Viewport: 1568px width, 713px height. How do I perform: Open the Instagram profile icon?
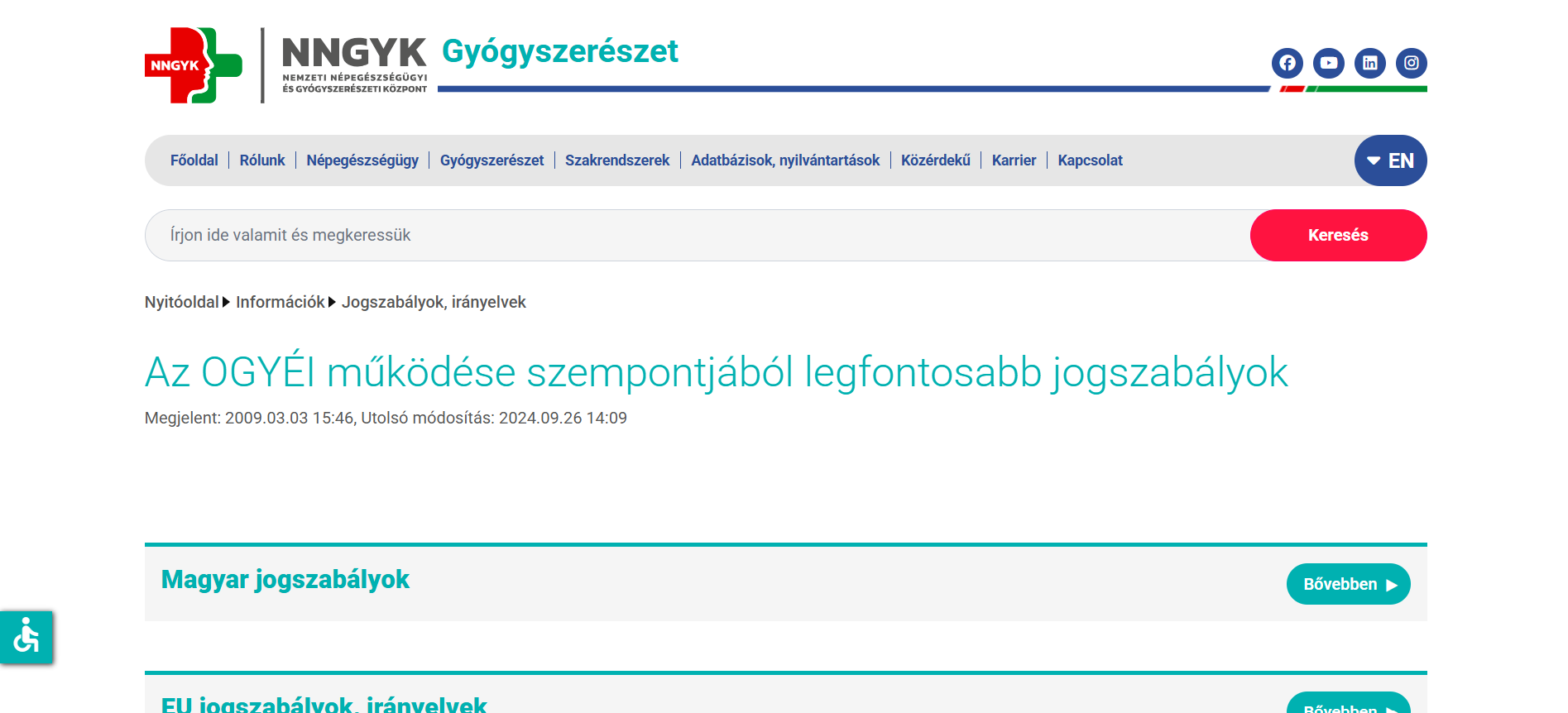(x=1411, y=63)
